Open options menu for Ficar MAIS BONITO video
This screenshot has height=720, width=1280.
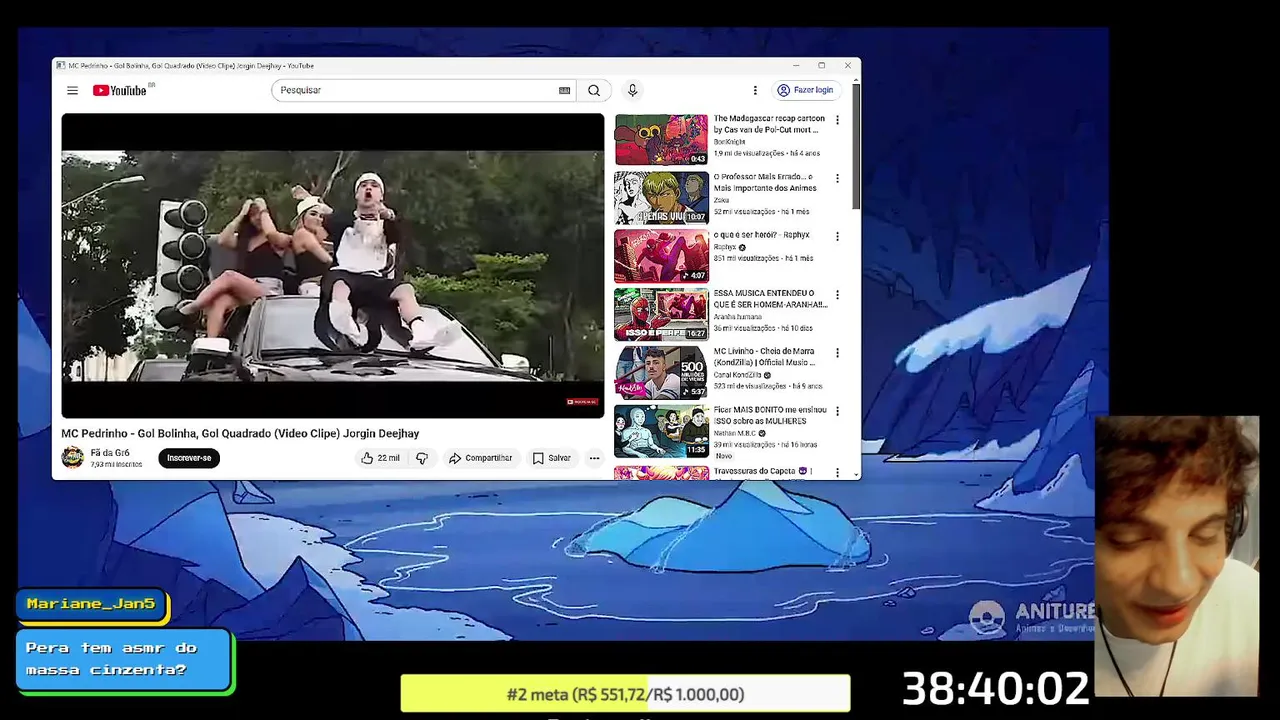[837, 411]
